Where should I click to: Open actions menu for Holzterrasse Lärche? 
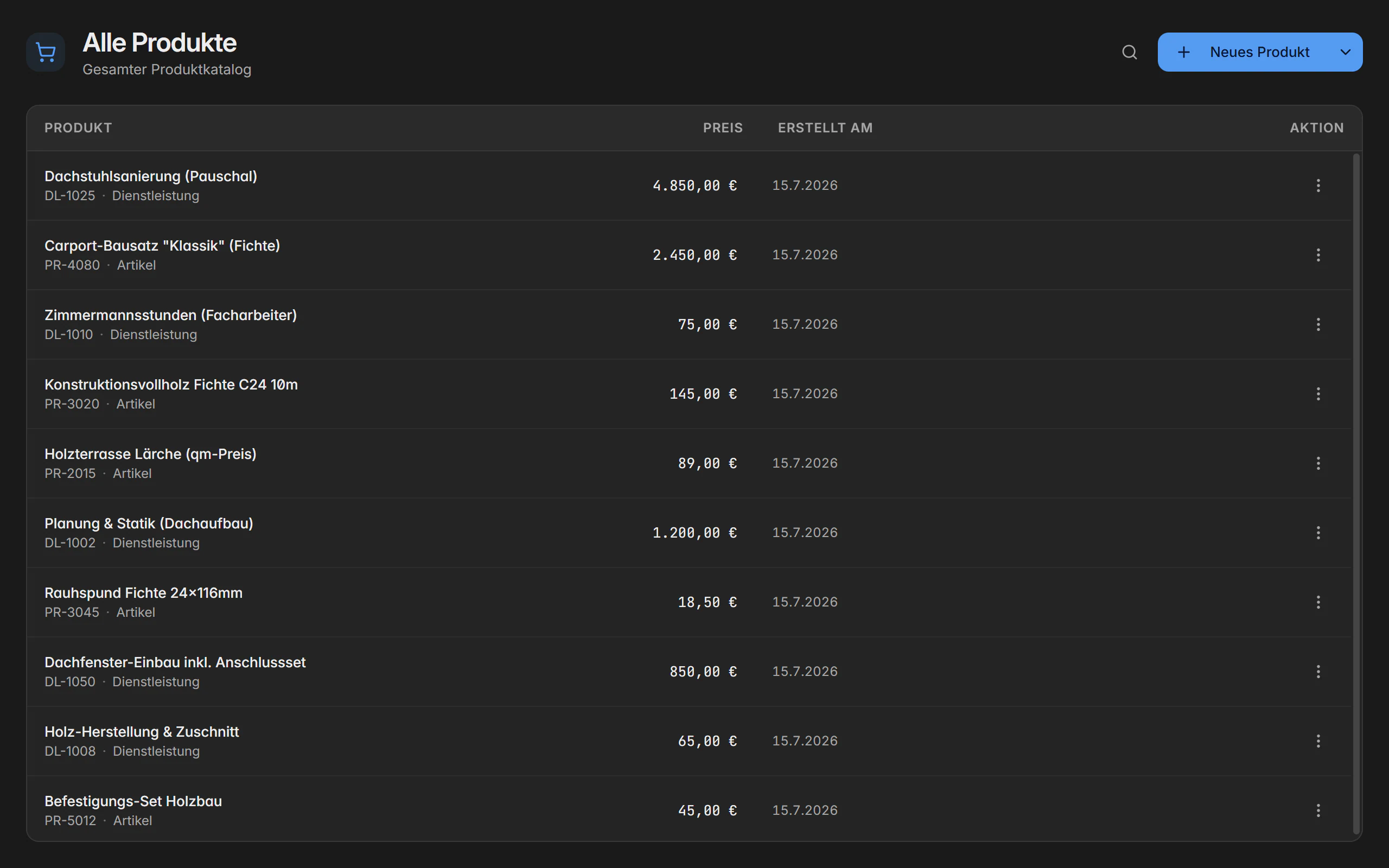(1318, 463)
